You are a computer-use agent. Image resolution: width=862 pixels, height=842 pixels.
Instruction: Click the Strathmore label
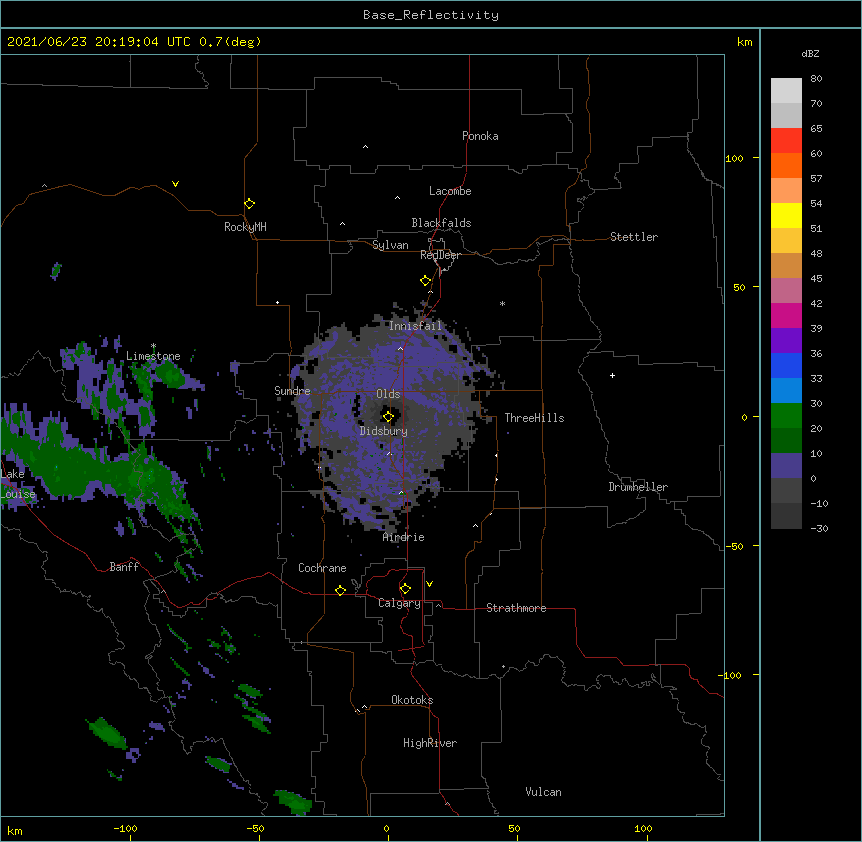coord(516,608)
